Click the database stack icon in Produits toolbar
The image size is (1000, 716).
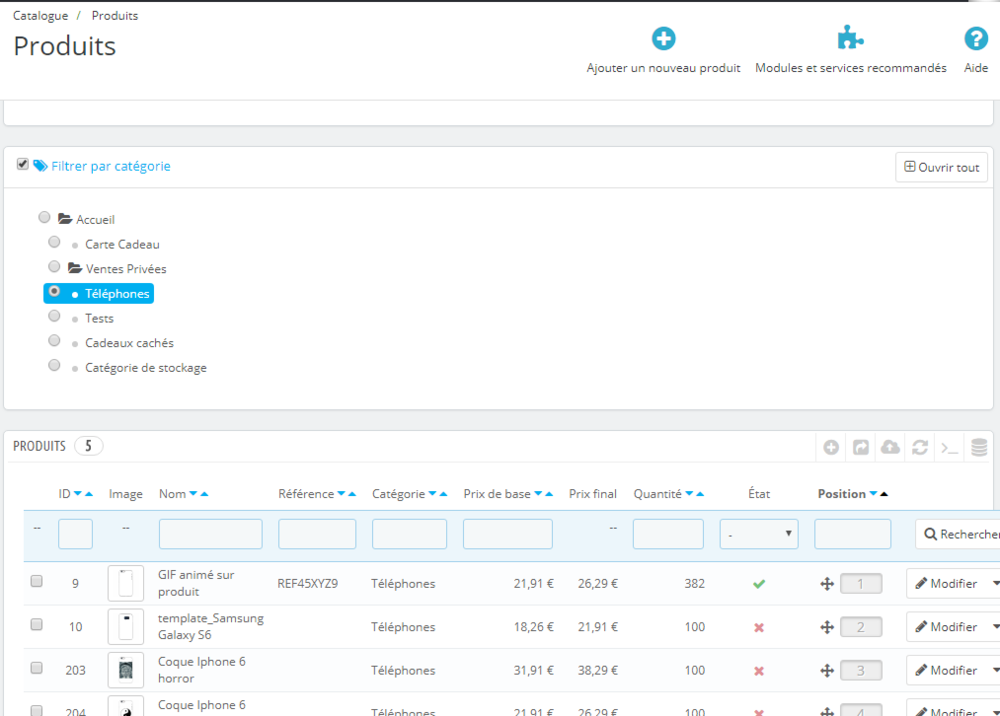[x=979, y=447]
